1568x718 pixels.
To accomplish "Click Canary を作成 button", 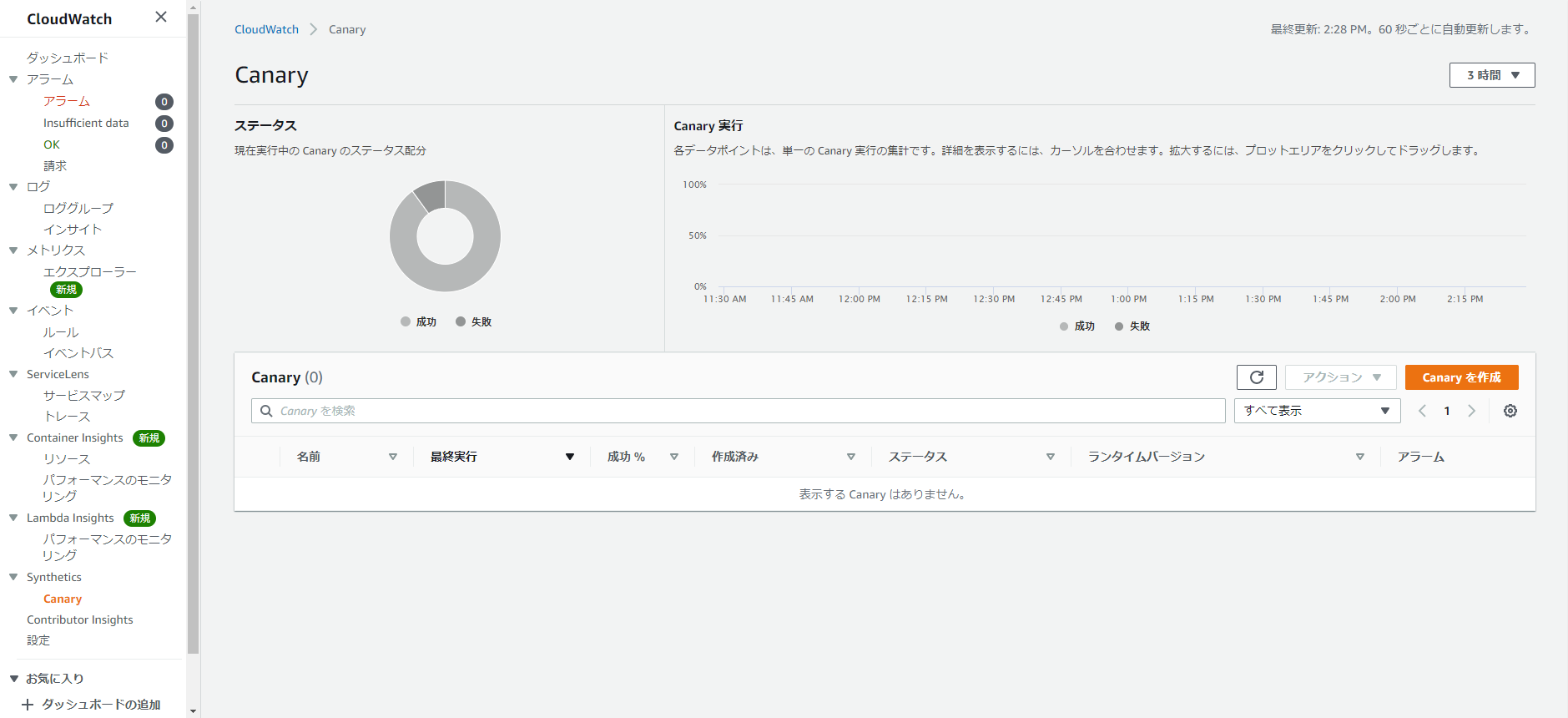I will pos(1462,377).
